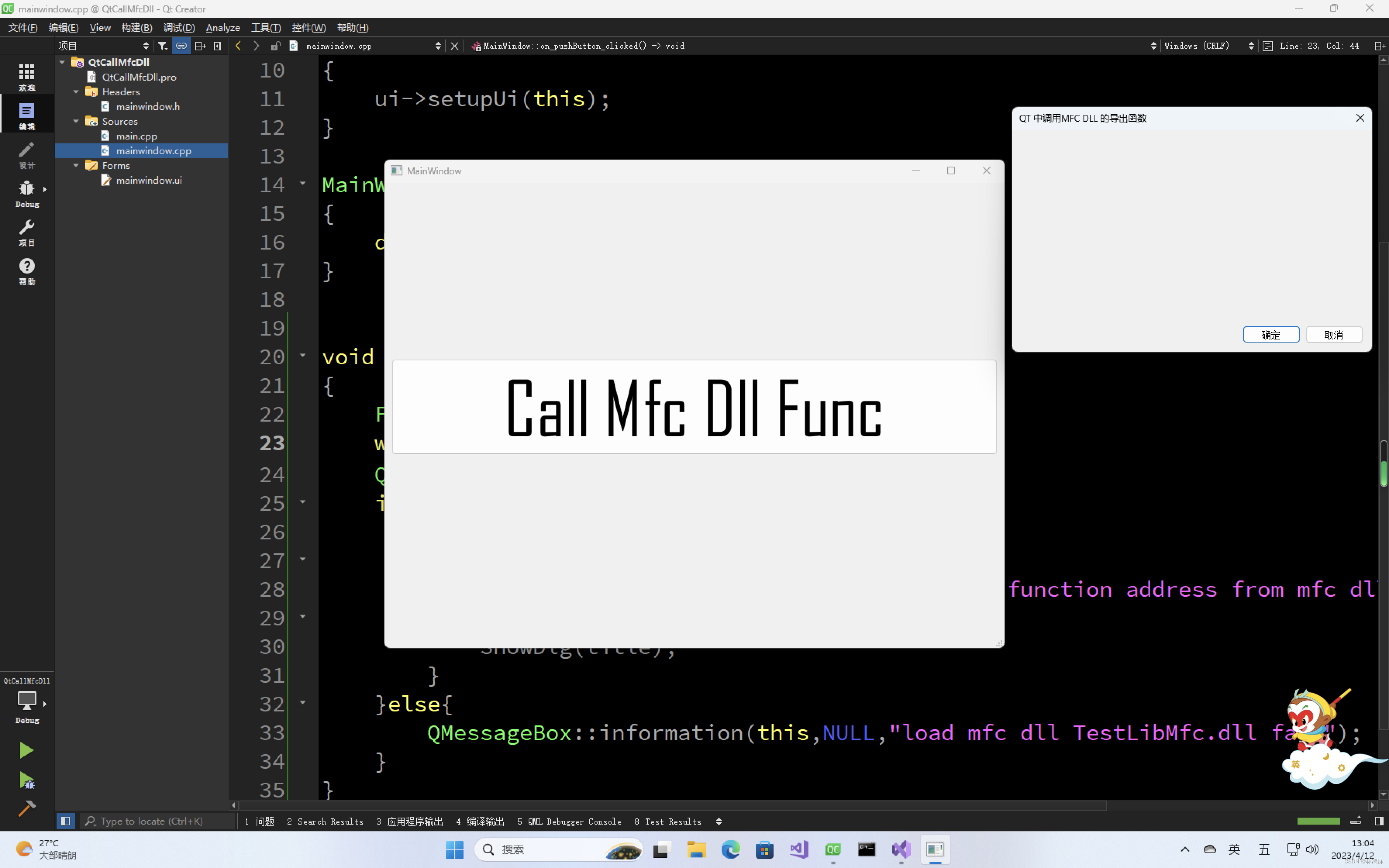Viewport: 1389px width, 868px height.
Task: Click the green Run button
Action: (x=26, y=750)
